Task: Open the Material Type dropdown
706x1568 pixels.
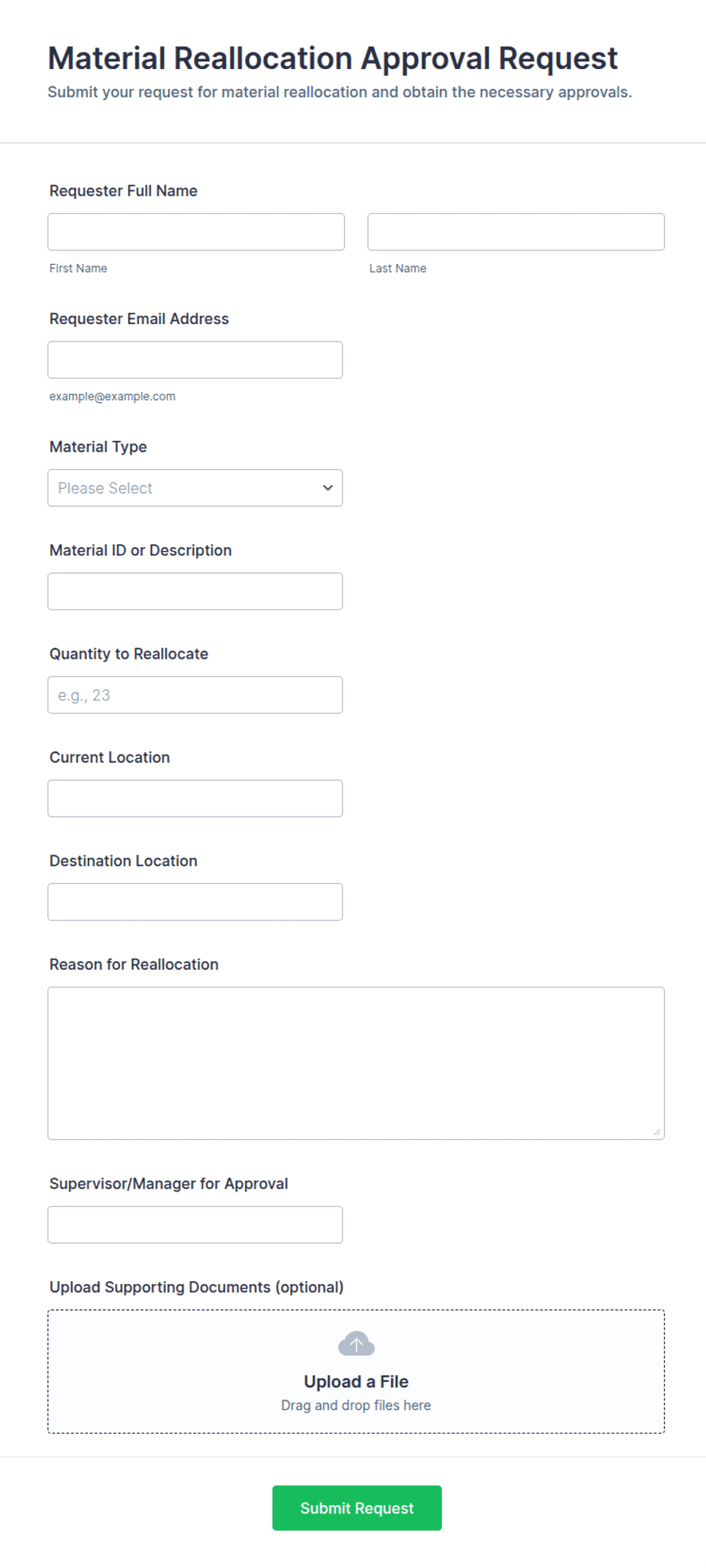Action: pyautogui.click(x=195, y=488)
